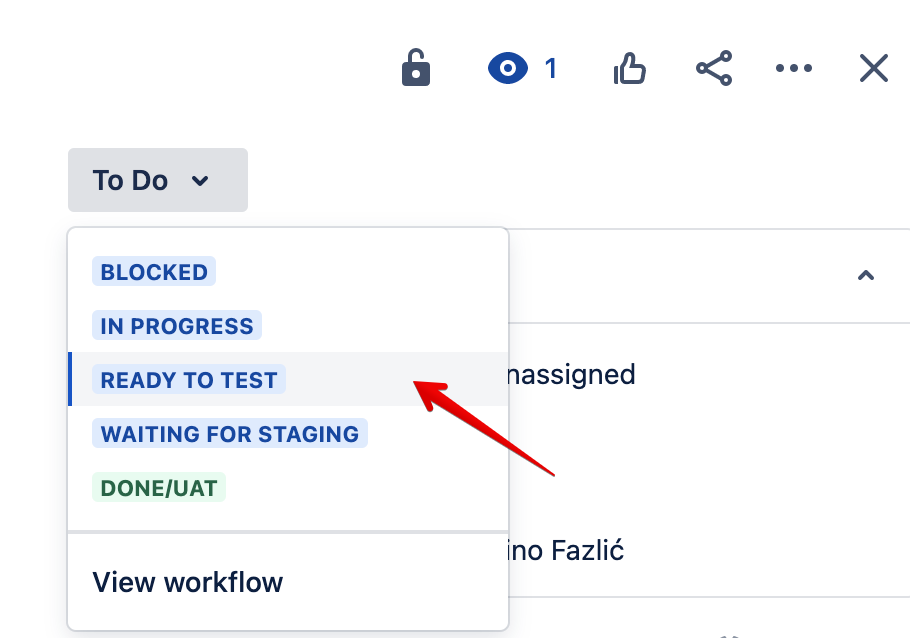Select the BLOCKED status
910x638 pixels.
154,272
